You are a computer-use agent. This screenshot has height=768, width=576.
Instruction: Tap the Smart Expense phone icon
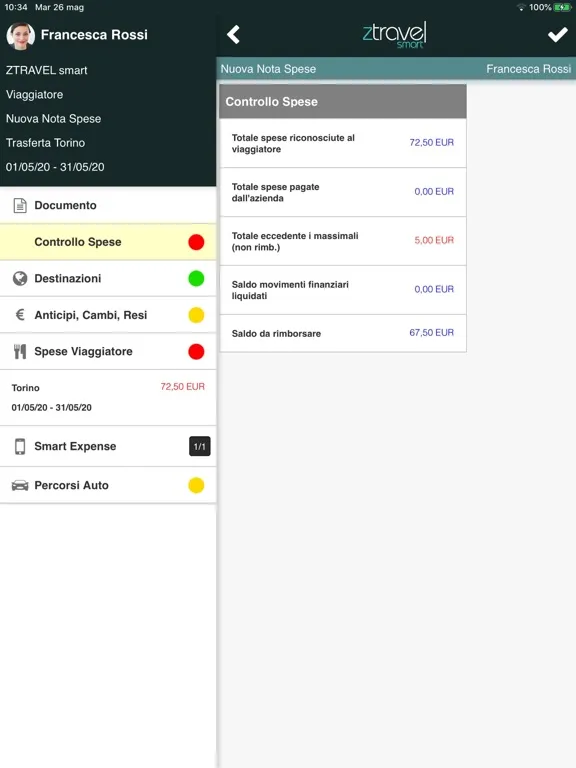(20, 446)
